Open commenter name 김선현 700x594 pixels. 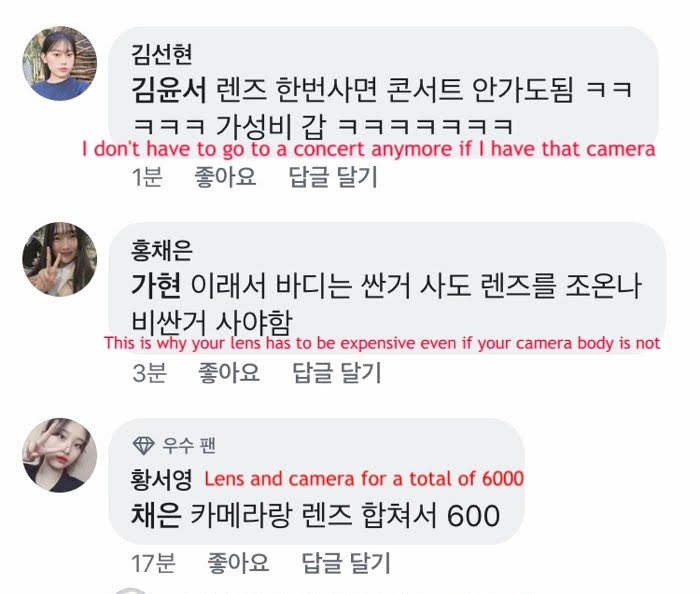click(162, 54)
